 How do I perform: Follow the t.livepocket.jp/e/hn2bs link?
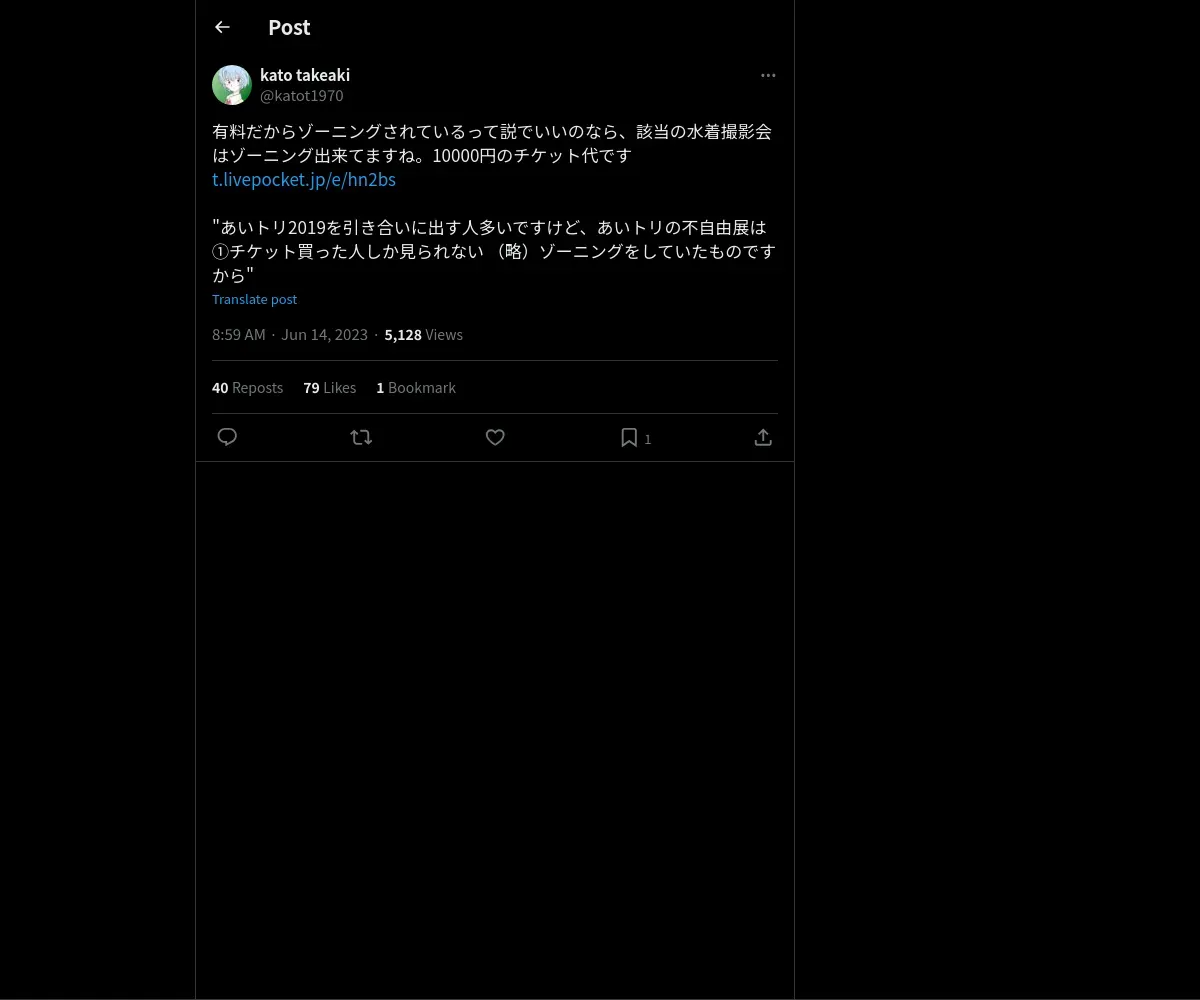click(x=304, y=180)
